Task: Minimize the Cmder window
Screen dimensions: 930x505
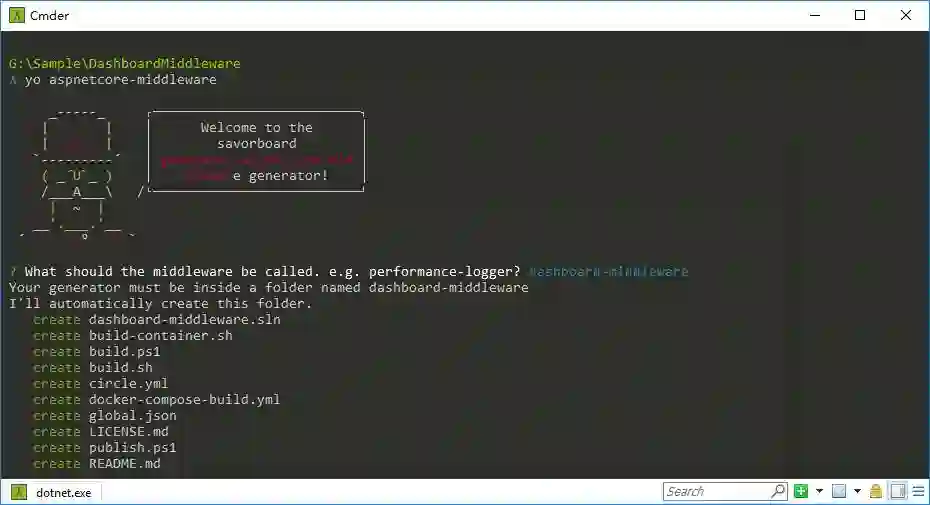Action: (x=815, y=15)
